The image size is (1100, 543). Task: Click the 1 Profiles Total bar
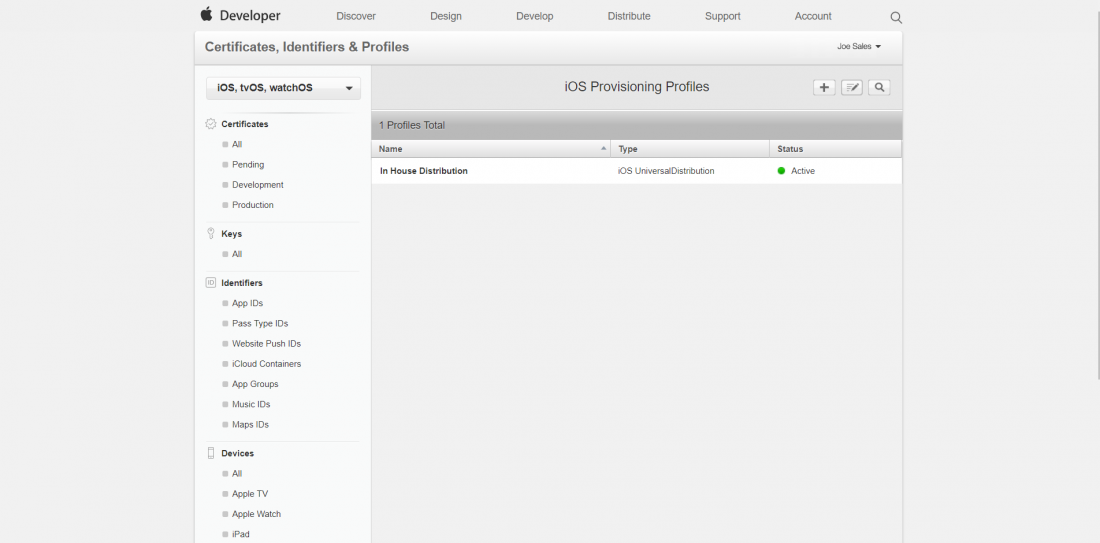coord(636,126)
